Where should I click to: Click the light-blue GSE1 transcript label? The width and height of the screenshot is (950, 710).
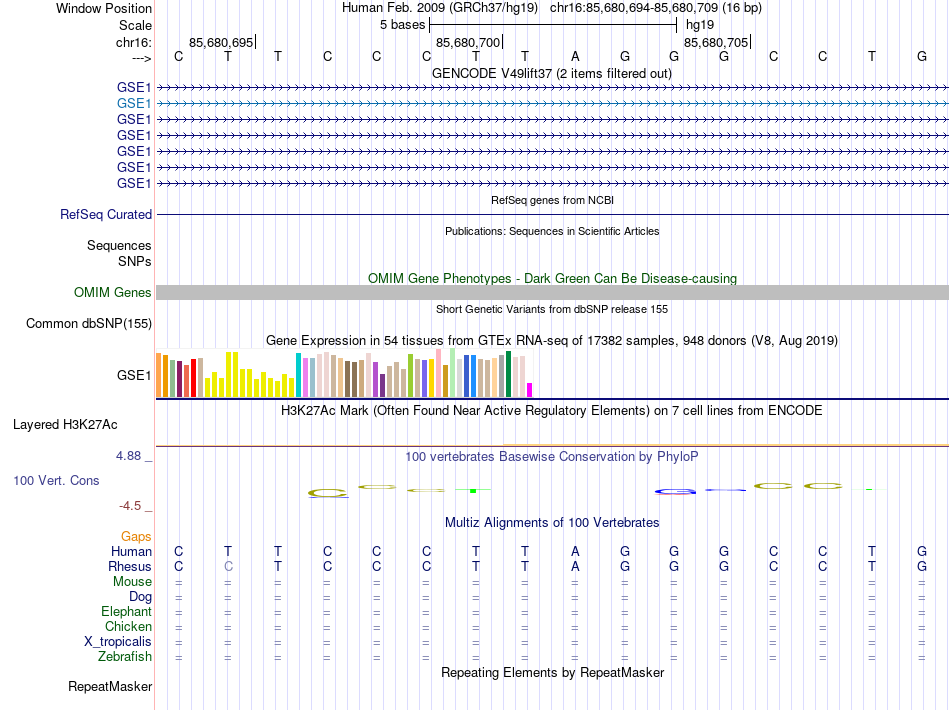[134, 104]
